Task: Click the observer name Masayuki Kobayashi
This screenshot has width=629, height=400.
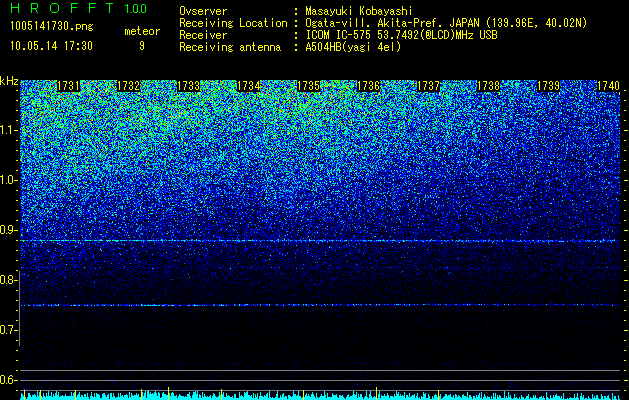Action: coord(359,11)
